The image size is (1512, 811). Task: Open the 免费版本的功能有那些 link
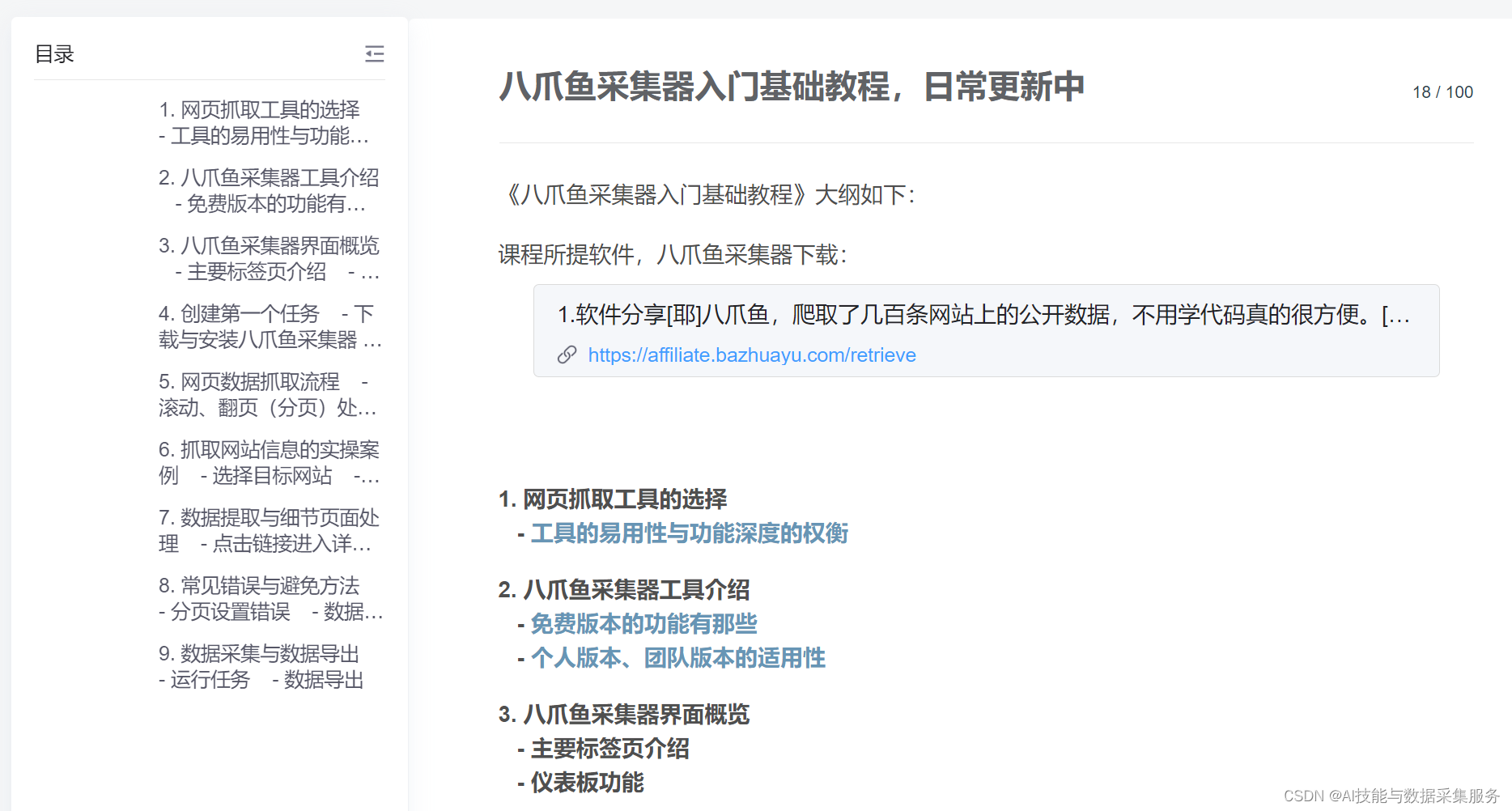pyautogui.click(x=643, y=624)
